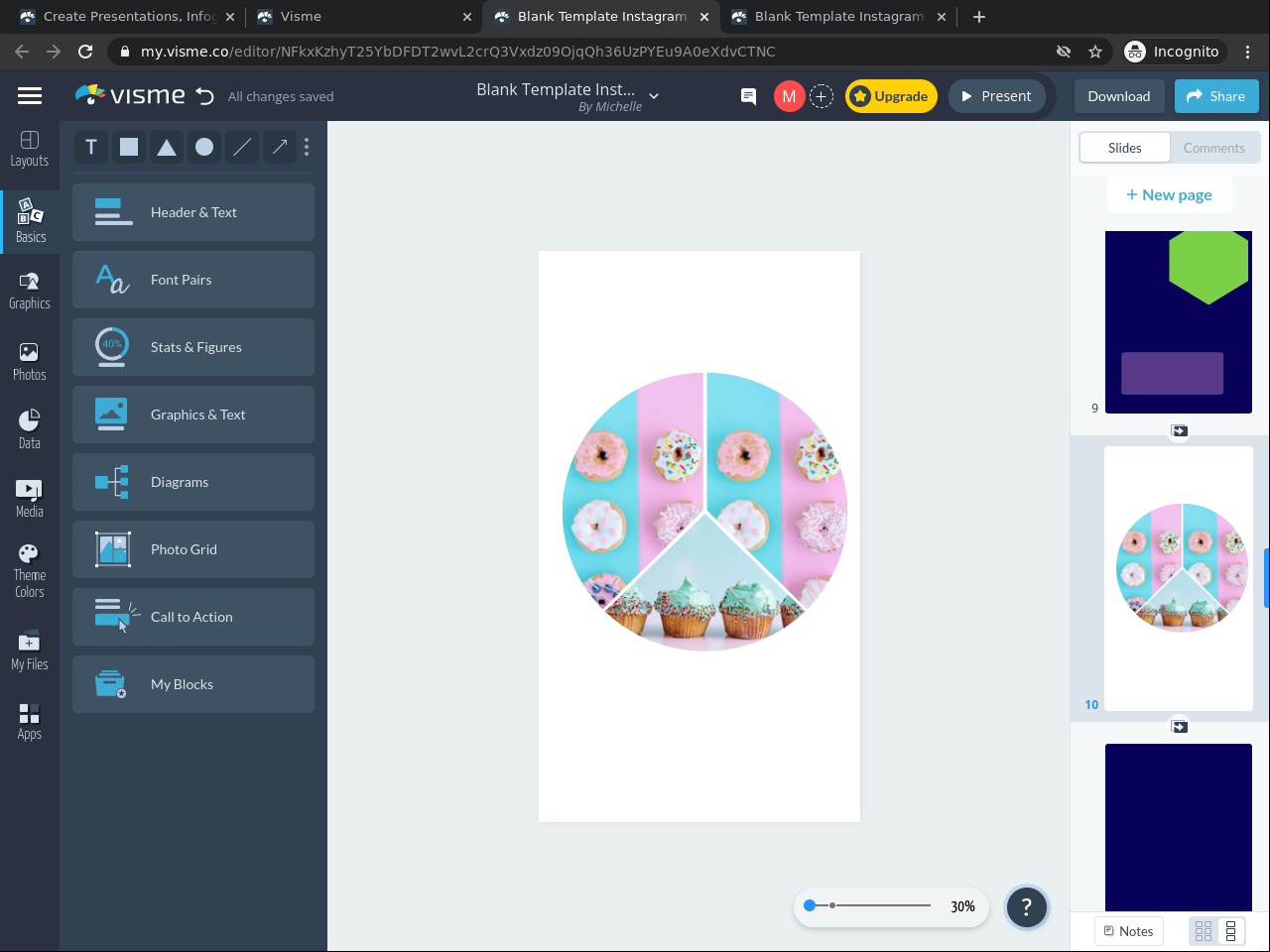Expand Call to Action blocks
The width and height of the screenshot is (1270, 952).
(193, 617)
